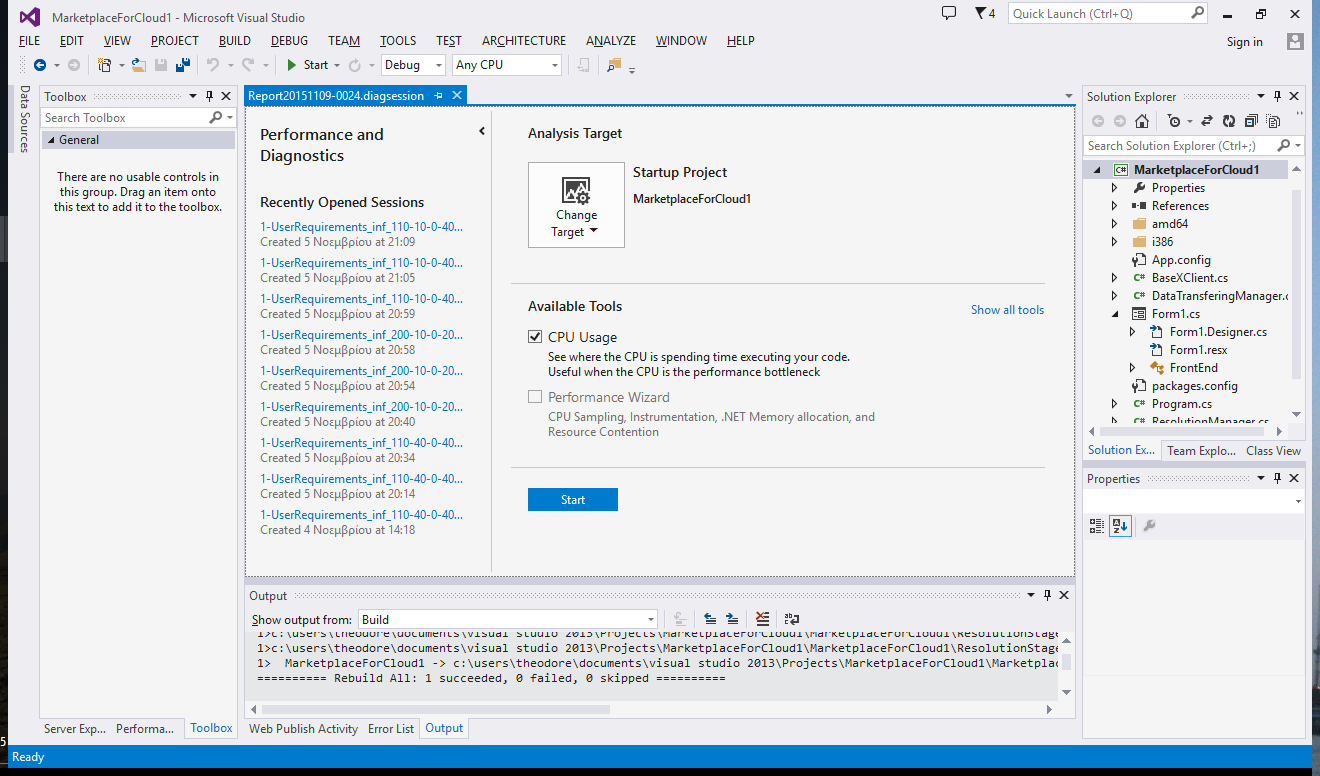1320x776 pixels.
Task: Expand the Properties node in Solution Explorer
Action: click(1115, 188)
